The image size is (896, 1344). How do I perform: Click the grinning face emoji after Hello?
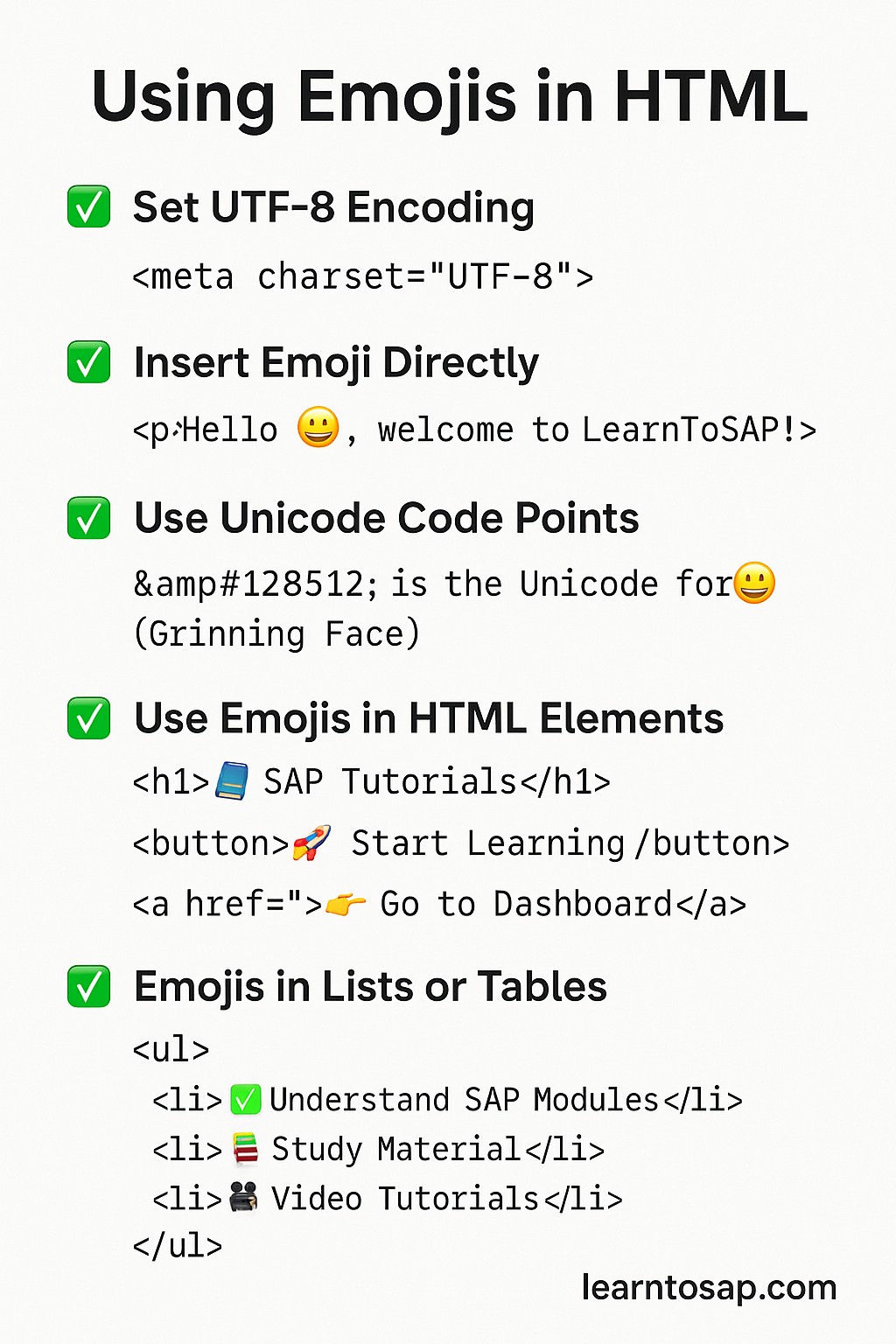[318, 427]
